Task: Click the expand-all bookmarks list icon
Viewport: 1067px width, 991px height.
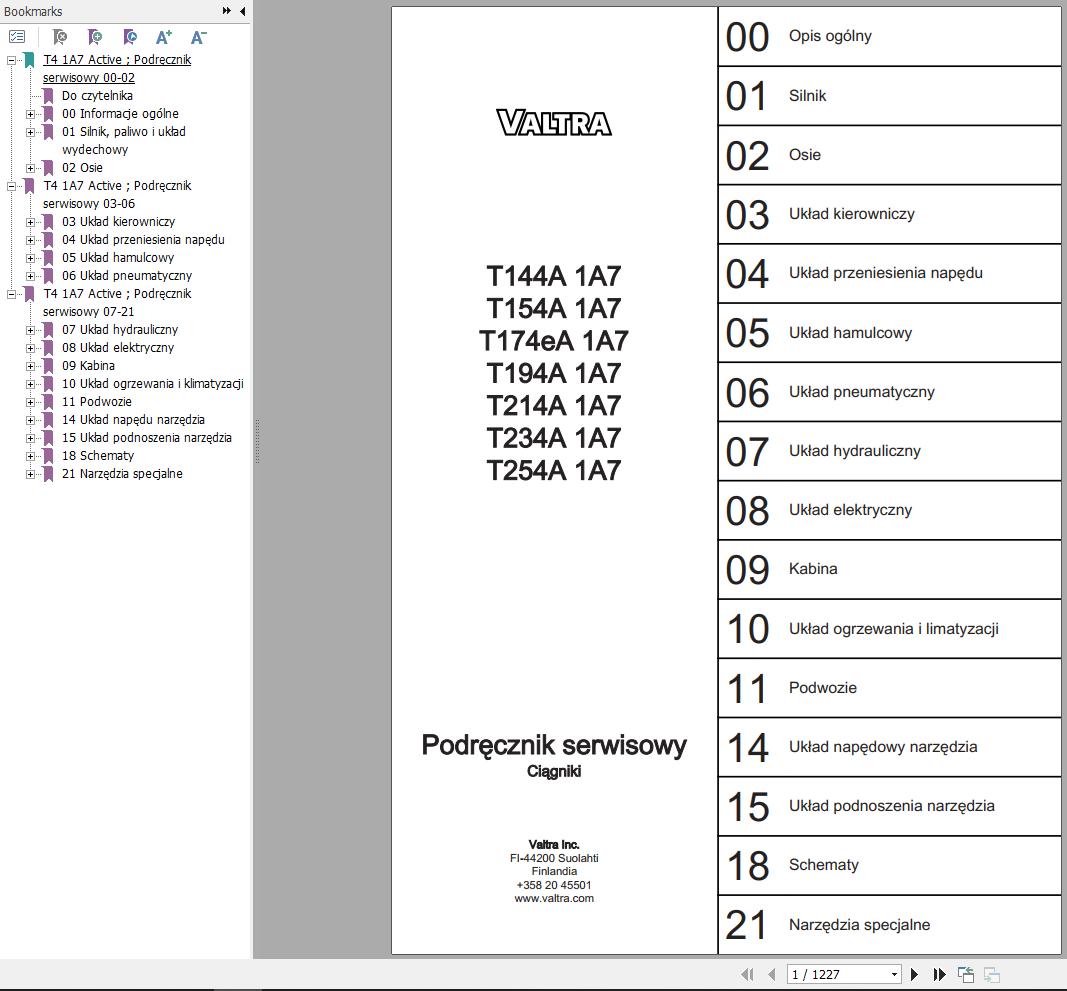Action: pos(17,37)
